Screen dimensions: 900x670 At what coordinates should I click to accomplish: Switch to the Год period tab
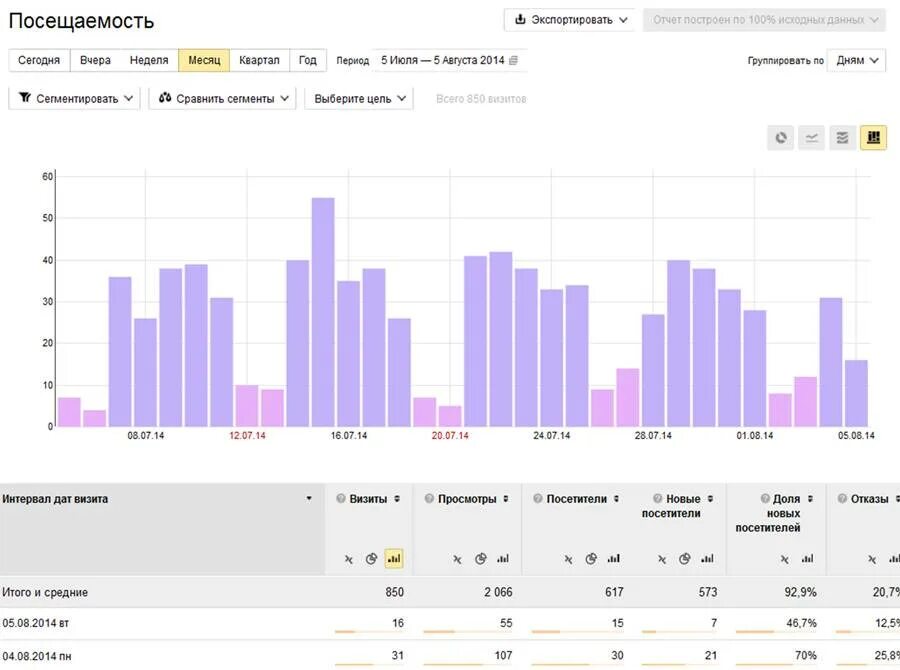(x=308, y=60)
